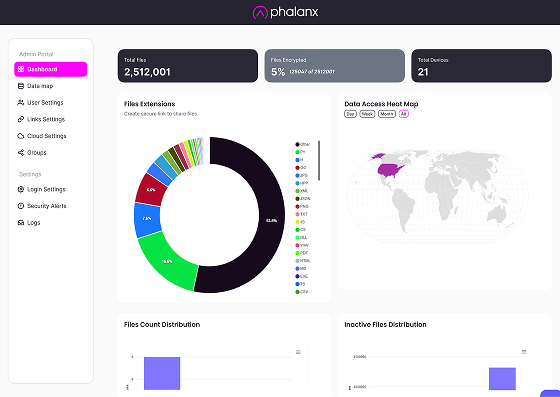Open Cloud Settings via the cloud icon
This screenshot has width=560, height=397.
click(21, 136)
